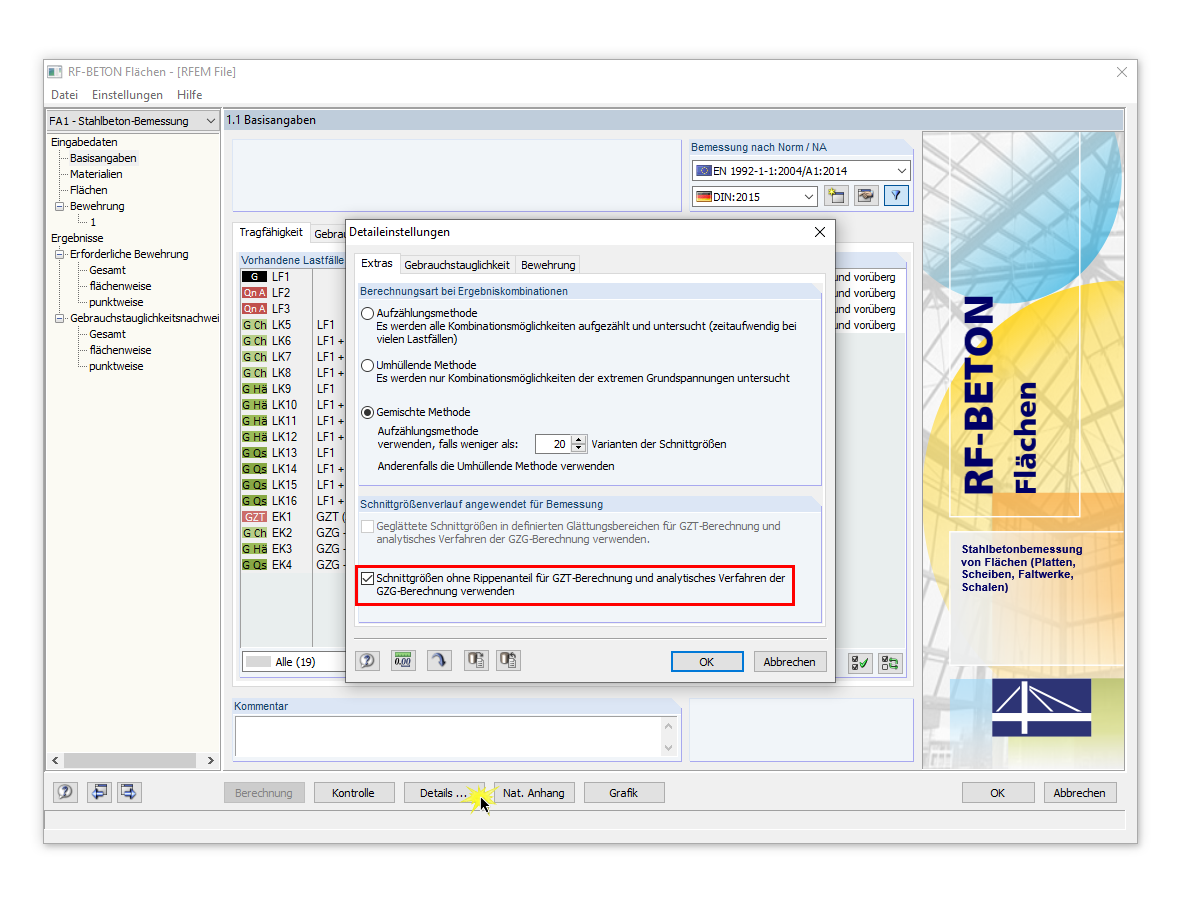
Task: Close the Detaileinstellungen dialog with X
Action: tap(820, 232)
